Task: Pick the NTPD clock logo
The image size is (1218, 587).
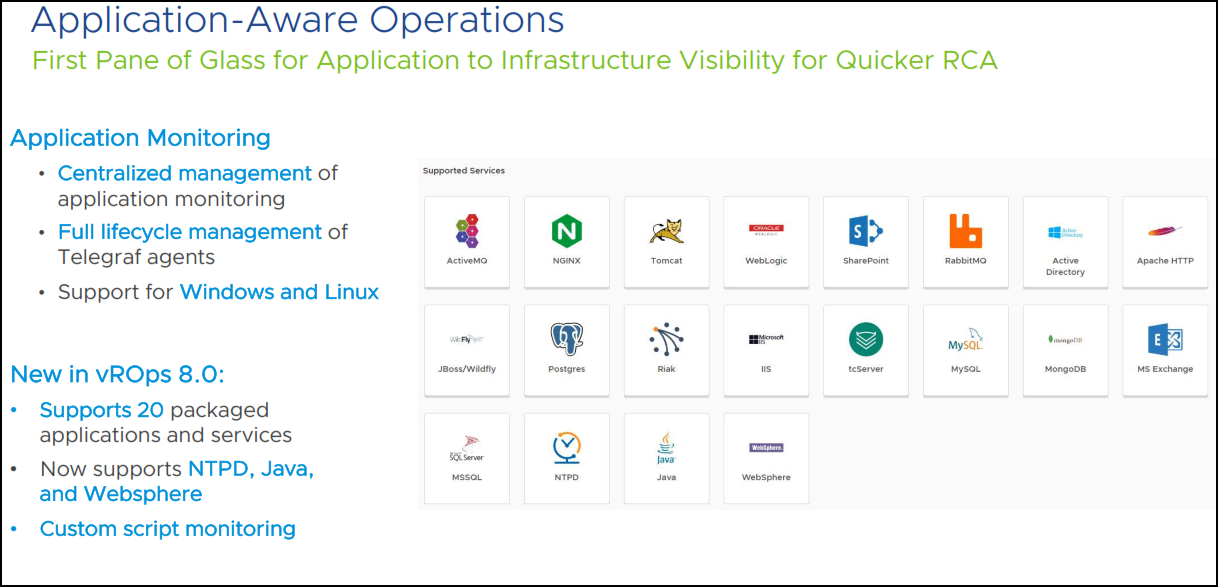Action: point(566,448)
